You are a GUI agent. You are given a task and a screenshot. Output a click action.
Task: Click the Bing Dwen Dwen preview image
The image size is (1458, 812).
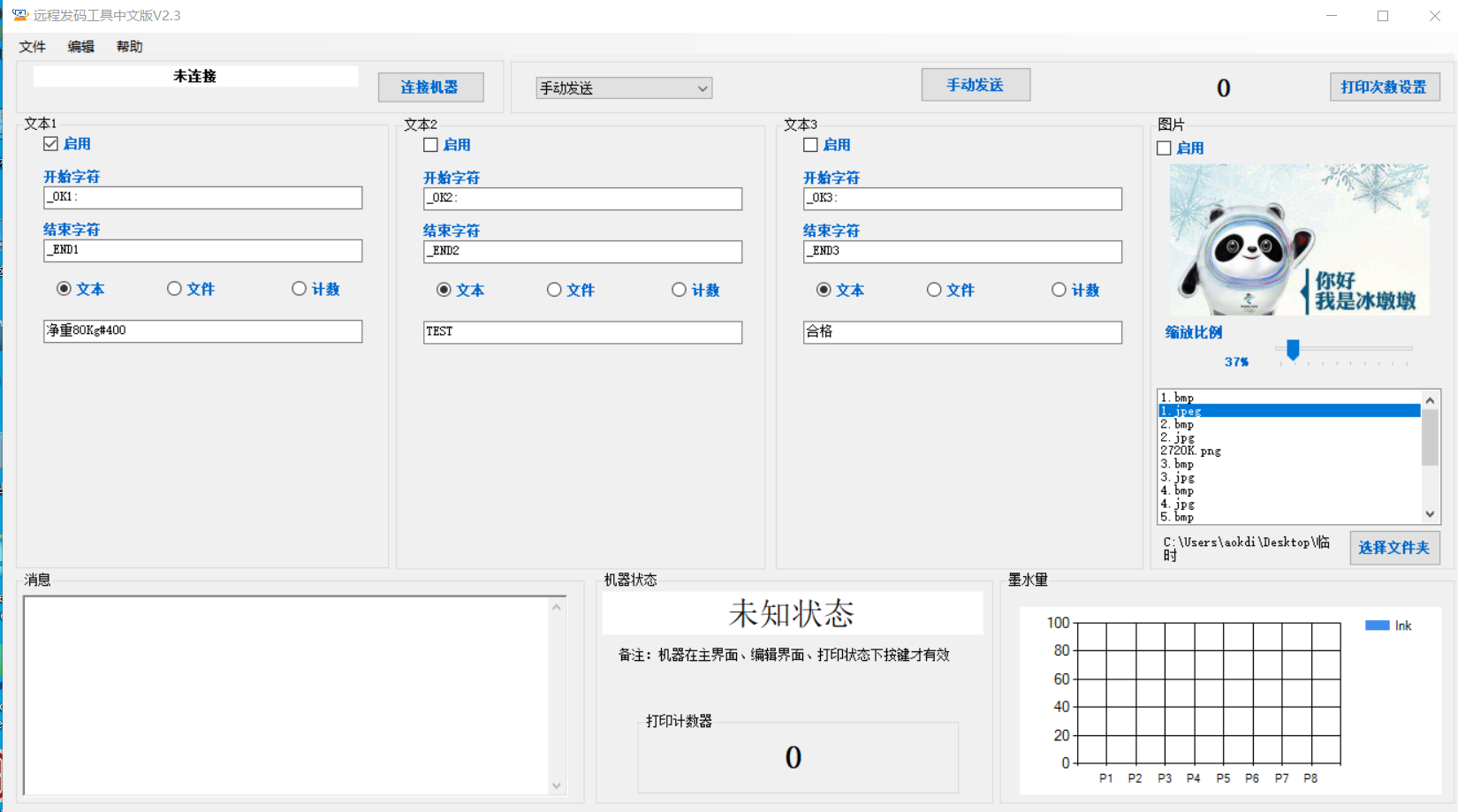click(1299, 239)
